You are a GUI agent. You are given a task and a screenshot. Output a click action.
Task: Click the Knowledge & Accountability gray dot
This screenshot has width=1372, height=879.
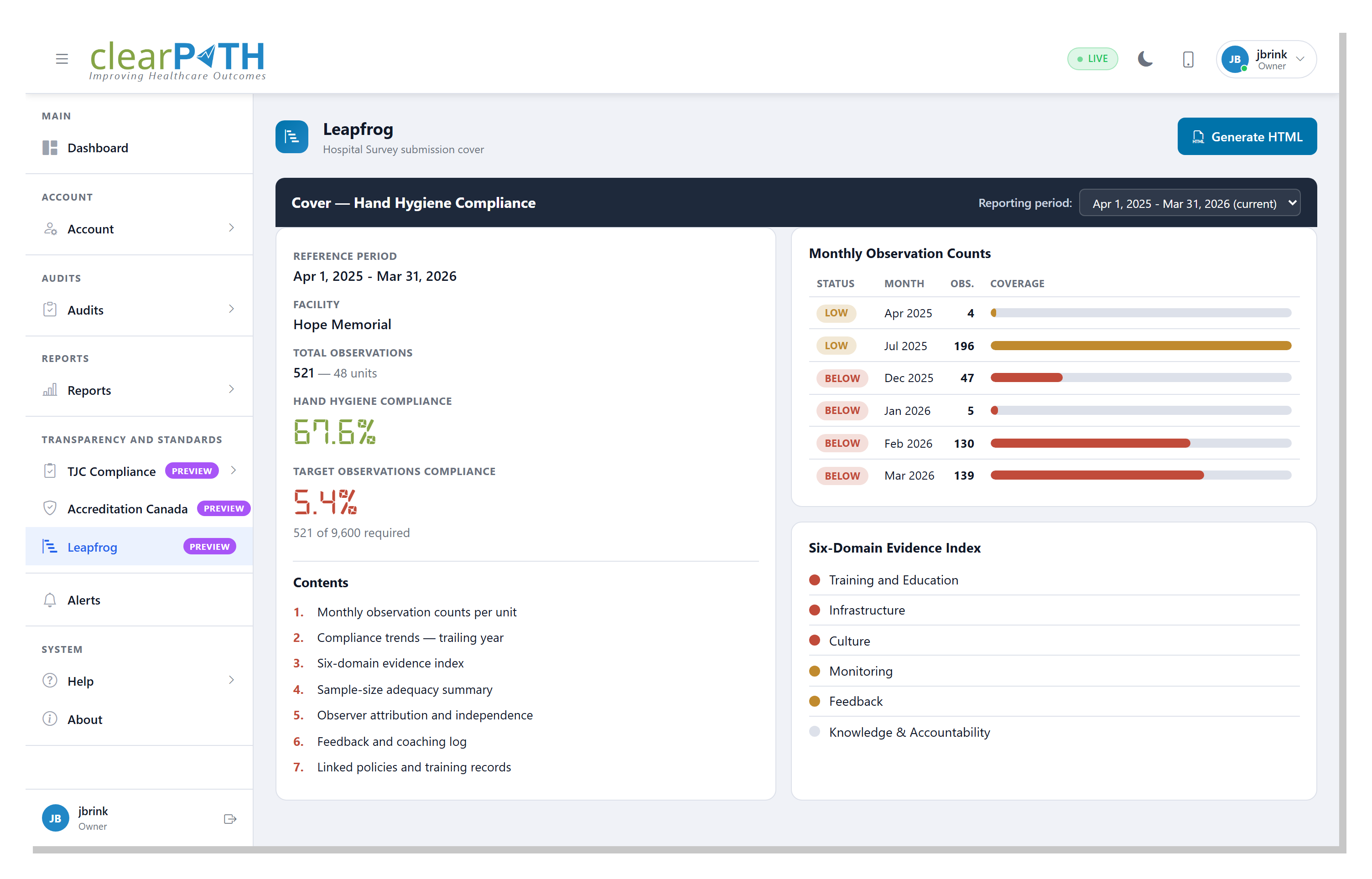[x=815, y=731]
